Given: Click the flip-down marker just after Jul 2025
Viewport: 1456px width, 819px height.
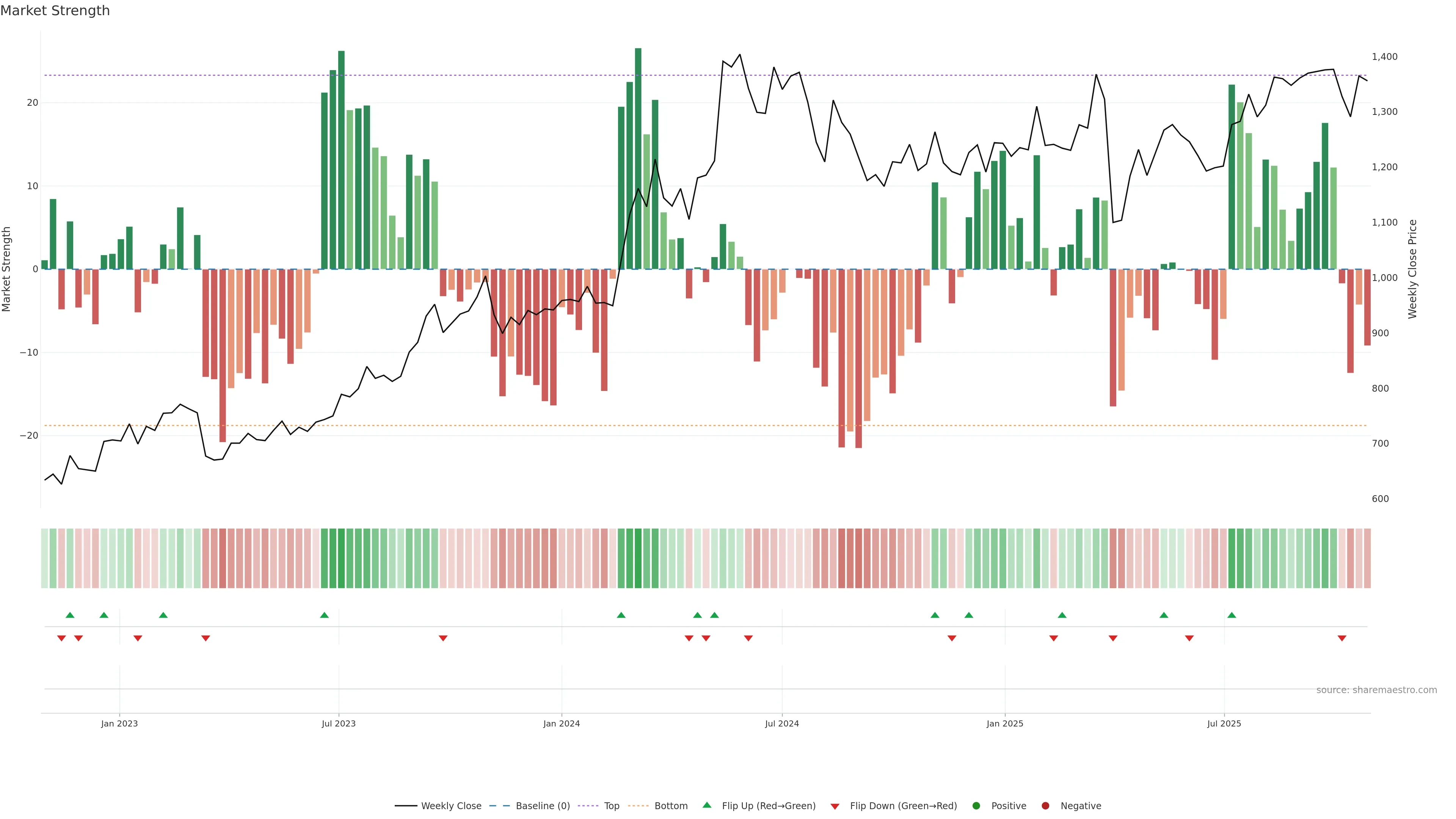Looking at the screenshot, I should tap(1342, 638).
